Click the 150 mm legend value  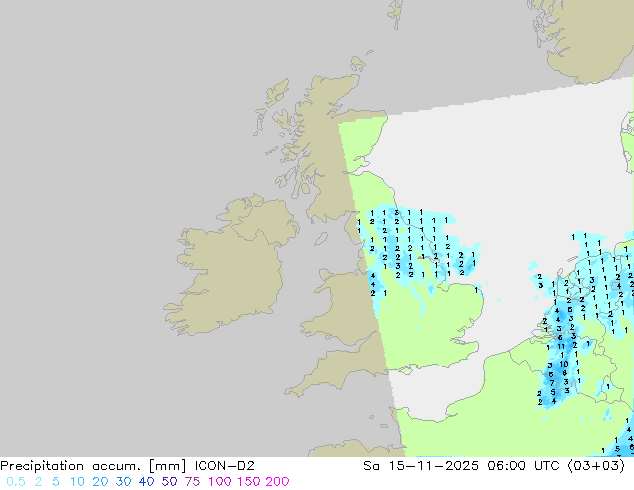pos(249,482)
